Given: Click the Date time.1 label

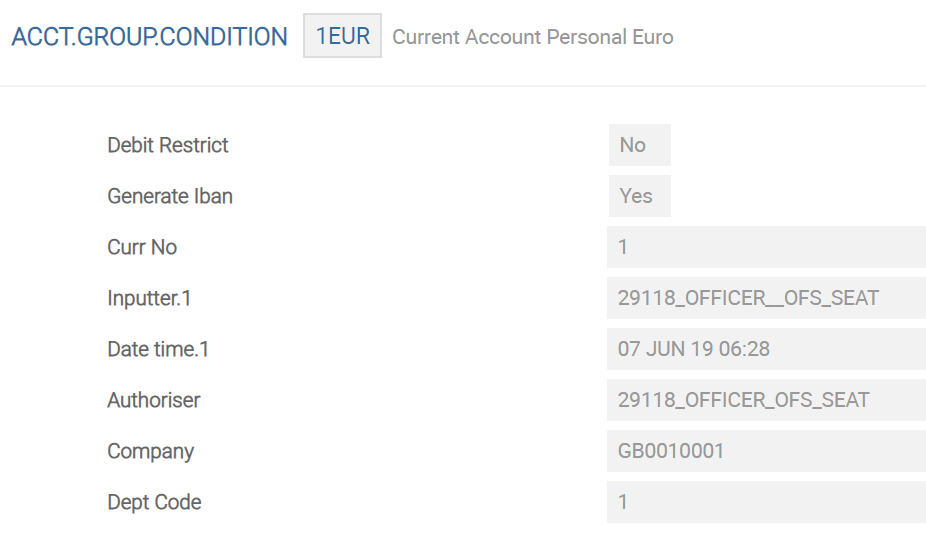Looking at the screenshot, I should 158,349.
